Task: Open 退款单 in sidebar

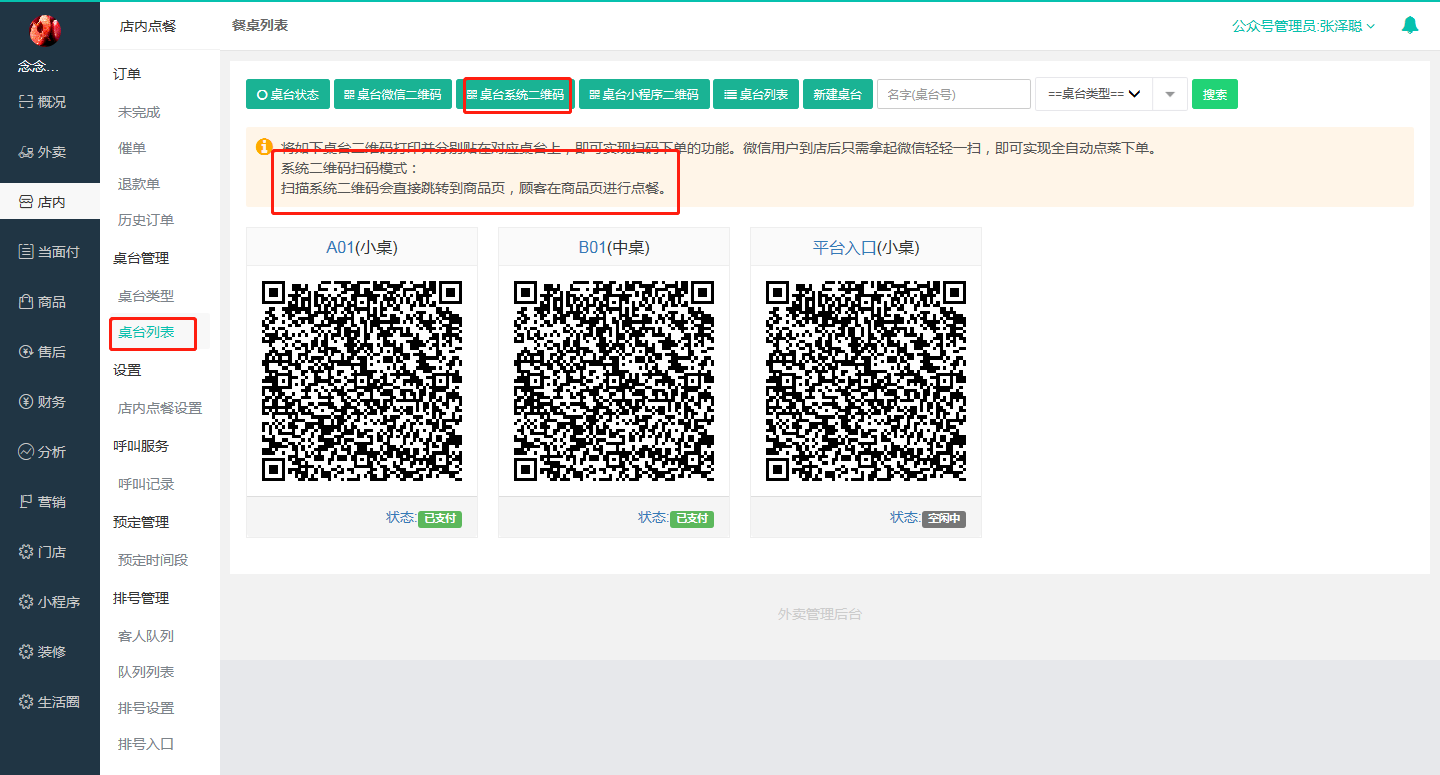Action: pos(139,184)
